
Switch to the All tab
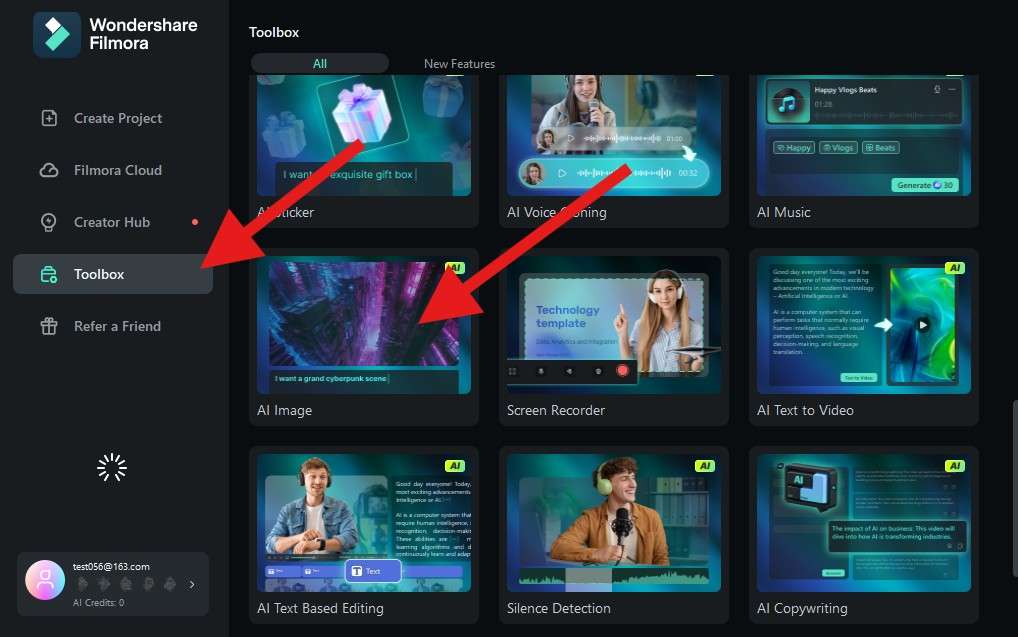point(319,64)
